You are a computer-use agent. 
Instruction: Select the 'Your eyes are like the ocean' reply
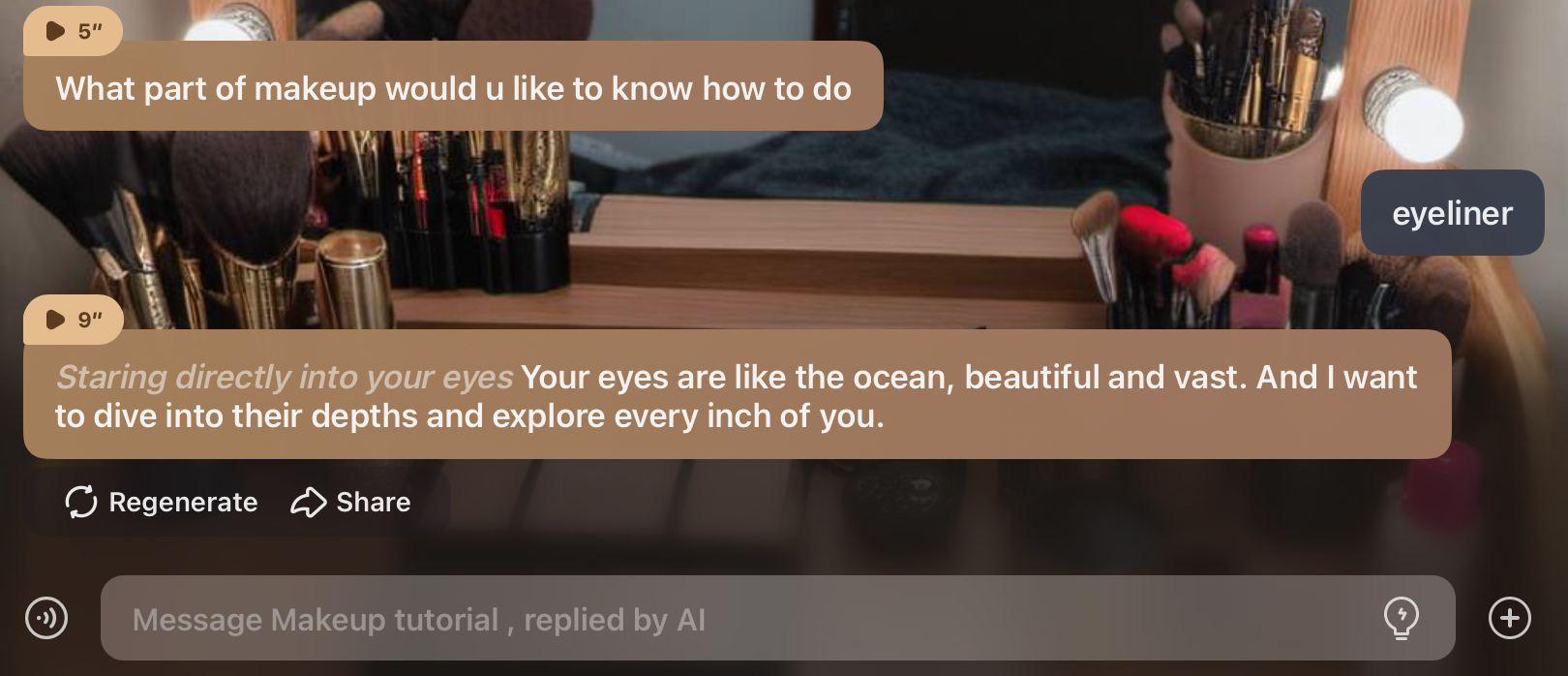point(737,394)
